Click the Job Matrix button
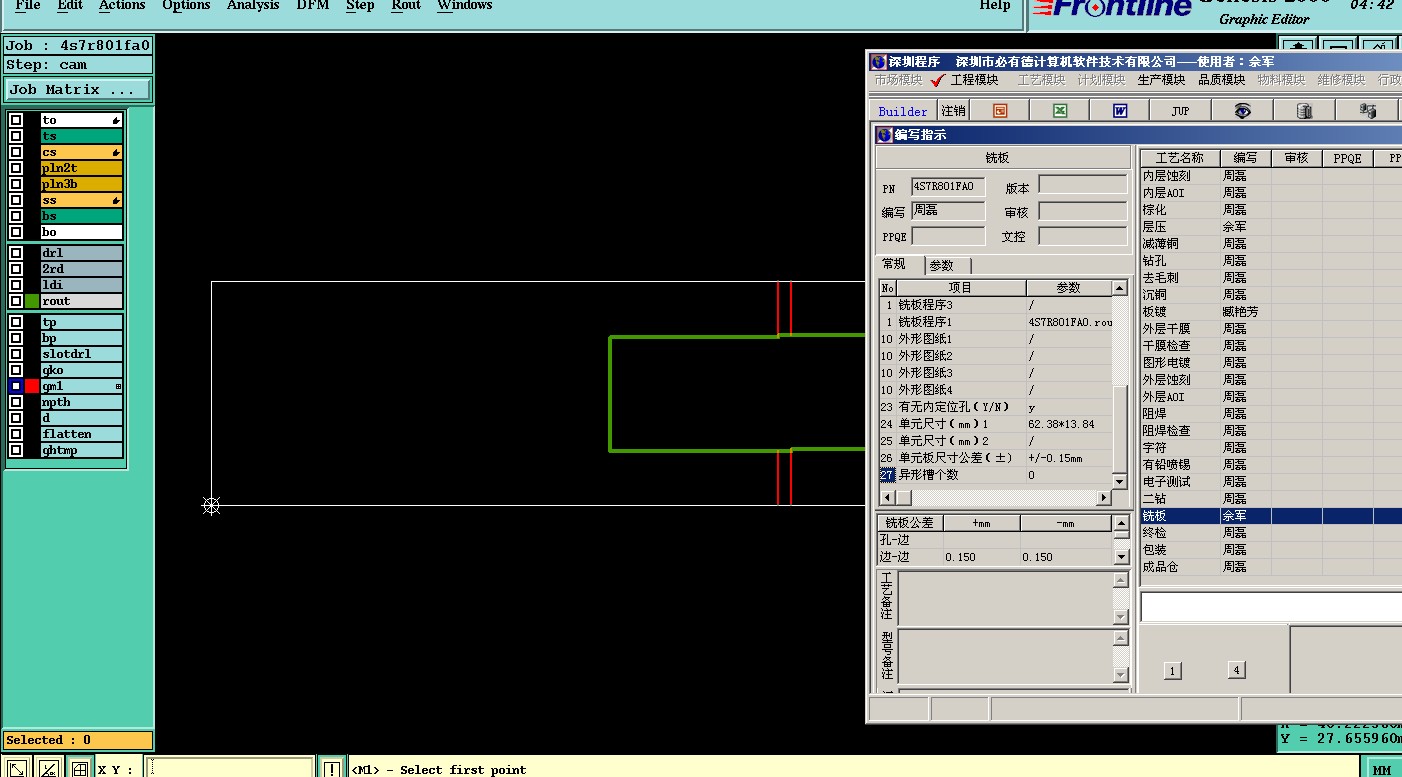This screenshot has width=1402, height=777. (x=78, y=89)
